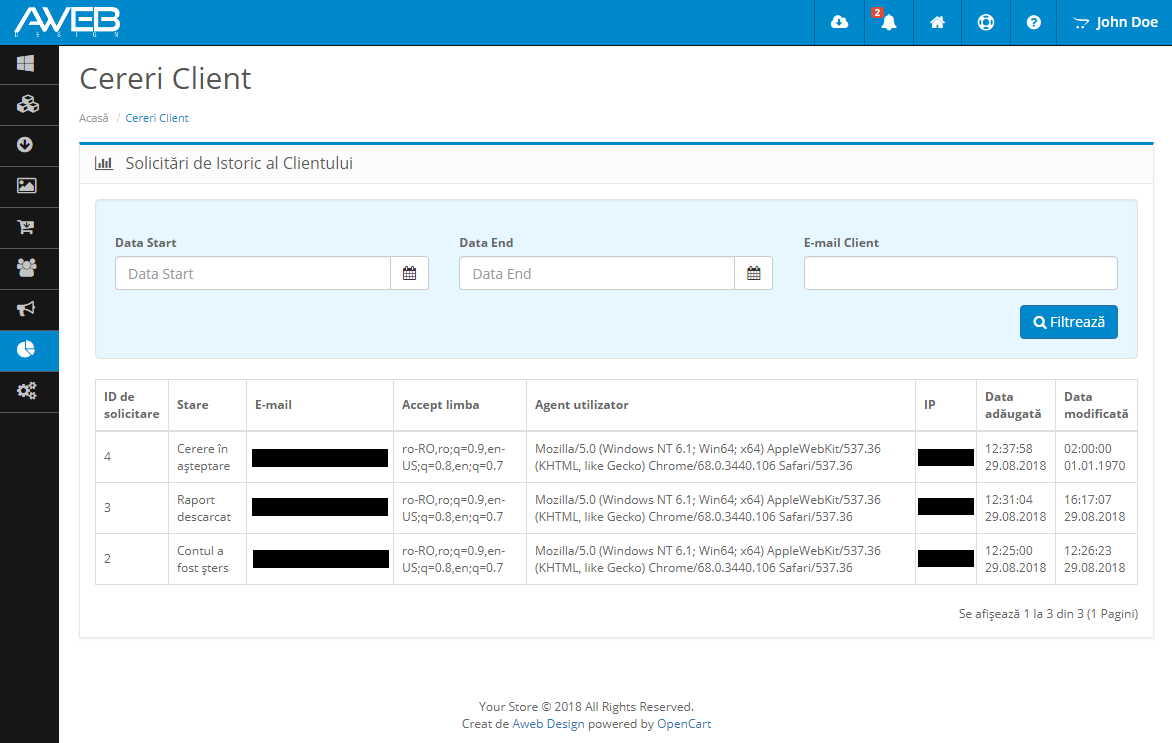Viewport: 1172px width, 743px height.
Task: Focus the E-mail Client input field
Action: (960, 273)
